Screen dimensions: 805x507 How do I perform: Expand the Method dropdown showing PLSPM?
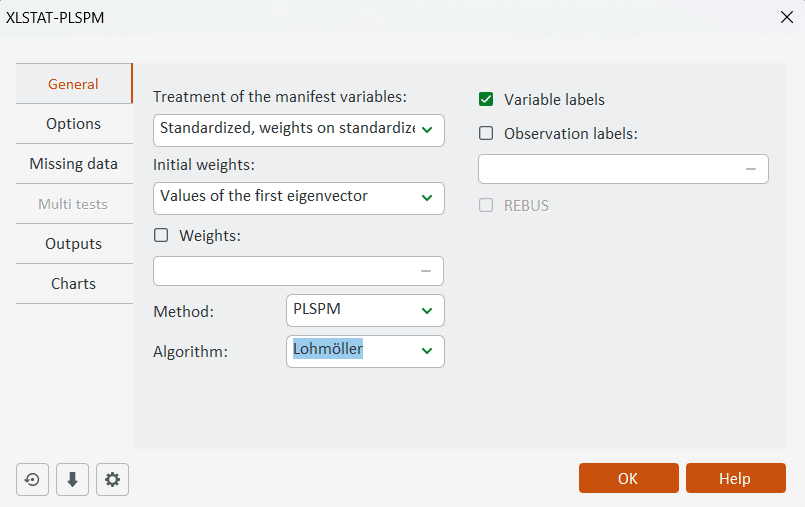[x=427, y=311]
